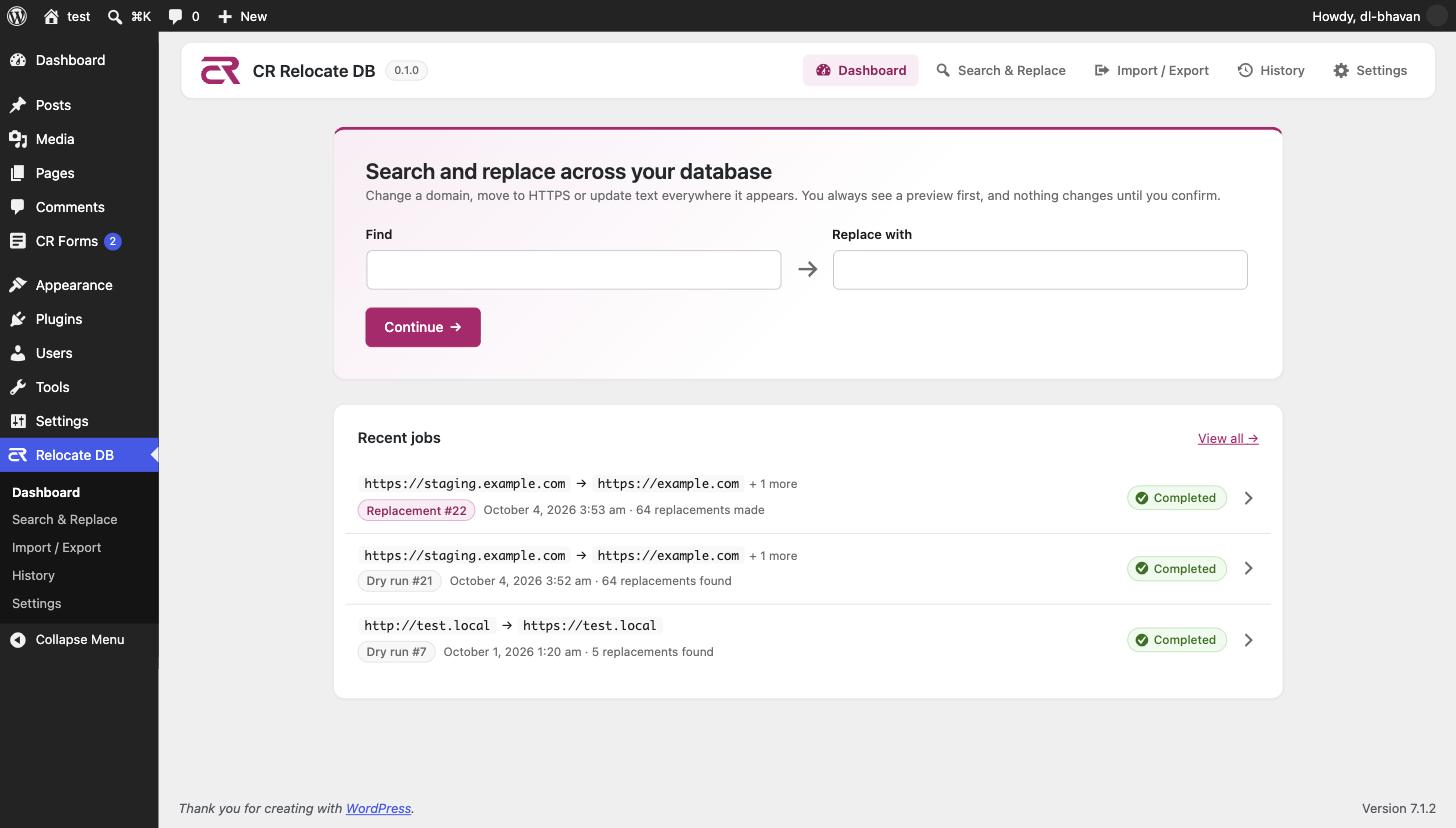The image size is (1456, 828).
Task: Open the Howdy, dl-bhavan account menu
Action: click(x=1378, y=16)
